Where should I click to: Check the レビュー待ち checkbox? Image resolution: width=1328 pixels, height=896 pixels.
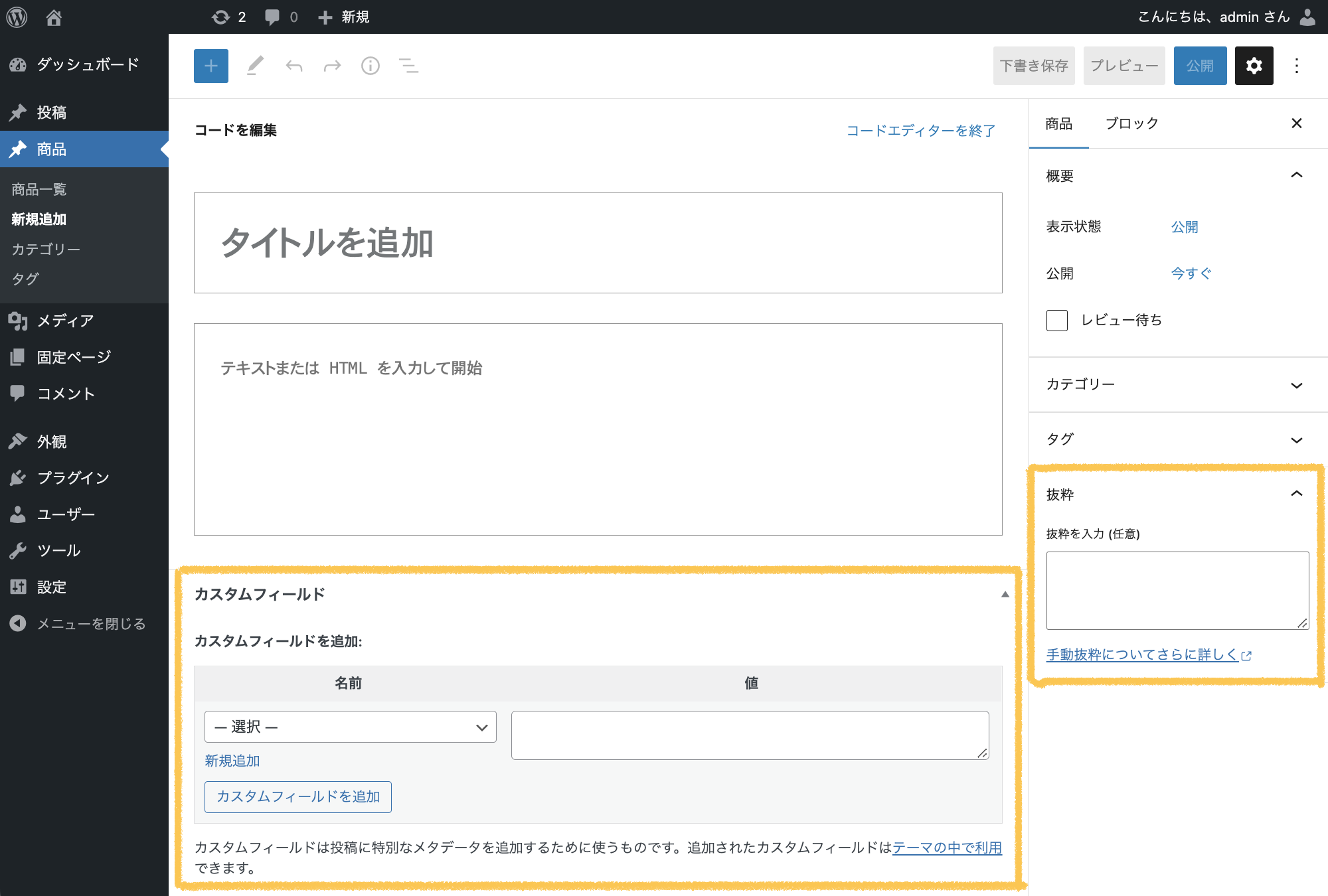pos(1057,321)
